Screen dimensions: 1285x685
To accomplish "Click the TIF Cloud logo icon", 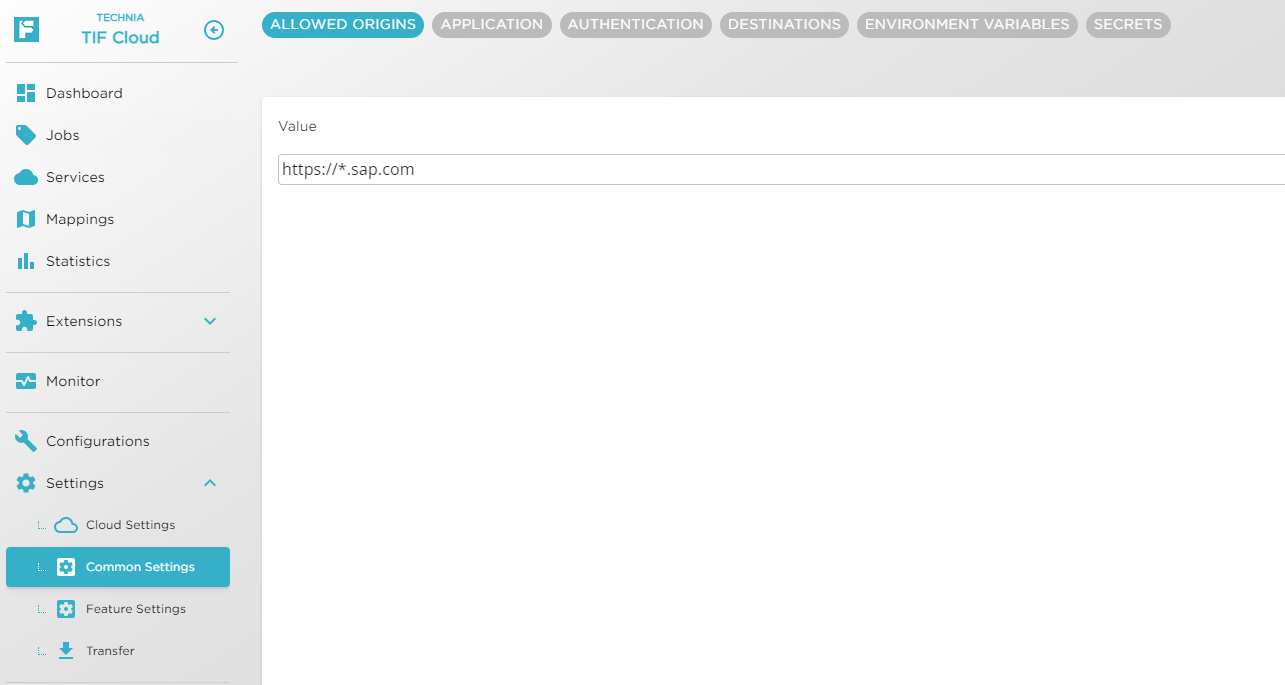I will pyautogui.click(x=27, y=29).
